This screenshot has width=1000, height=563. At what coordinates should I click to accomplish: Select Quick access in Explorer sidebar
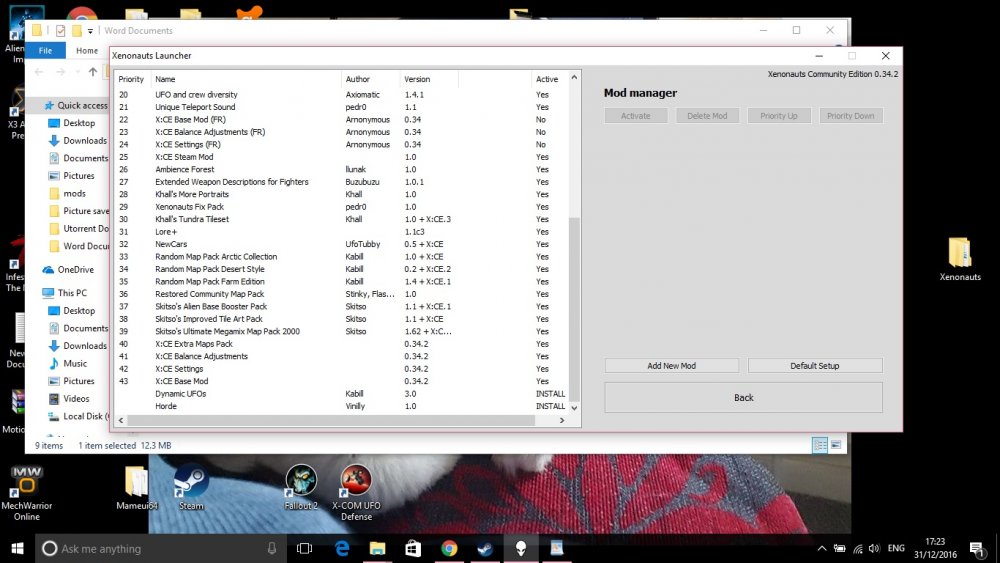[75, 105]
